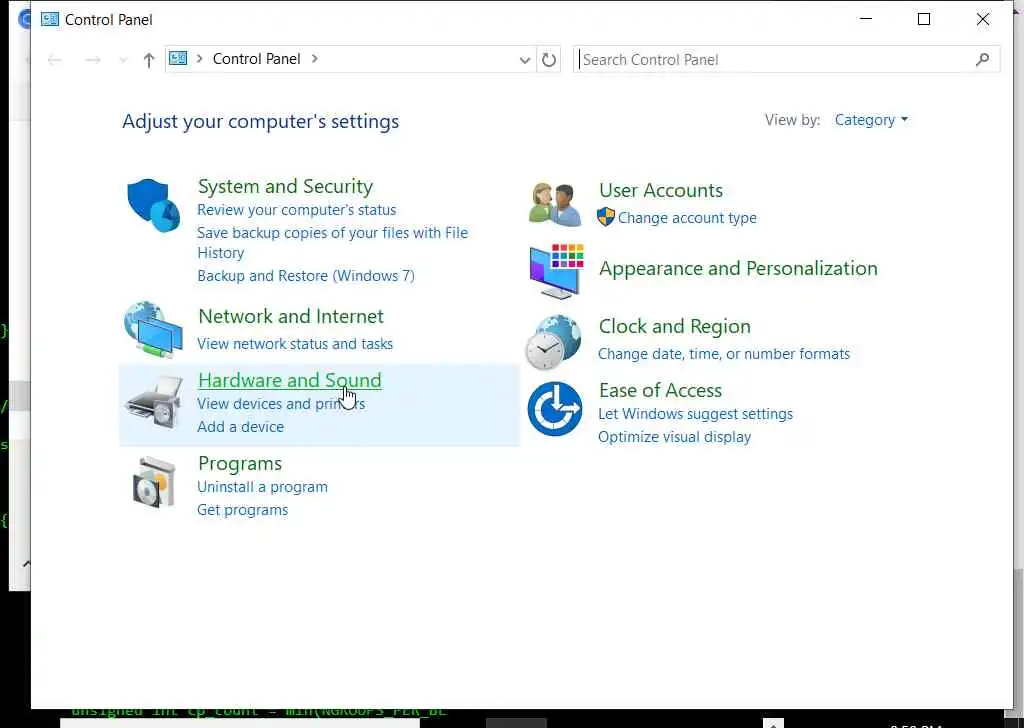Click the UAC shield next to Change account type
Viewport: 1024px width, 728px height.
pos(605,217)
